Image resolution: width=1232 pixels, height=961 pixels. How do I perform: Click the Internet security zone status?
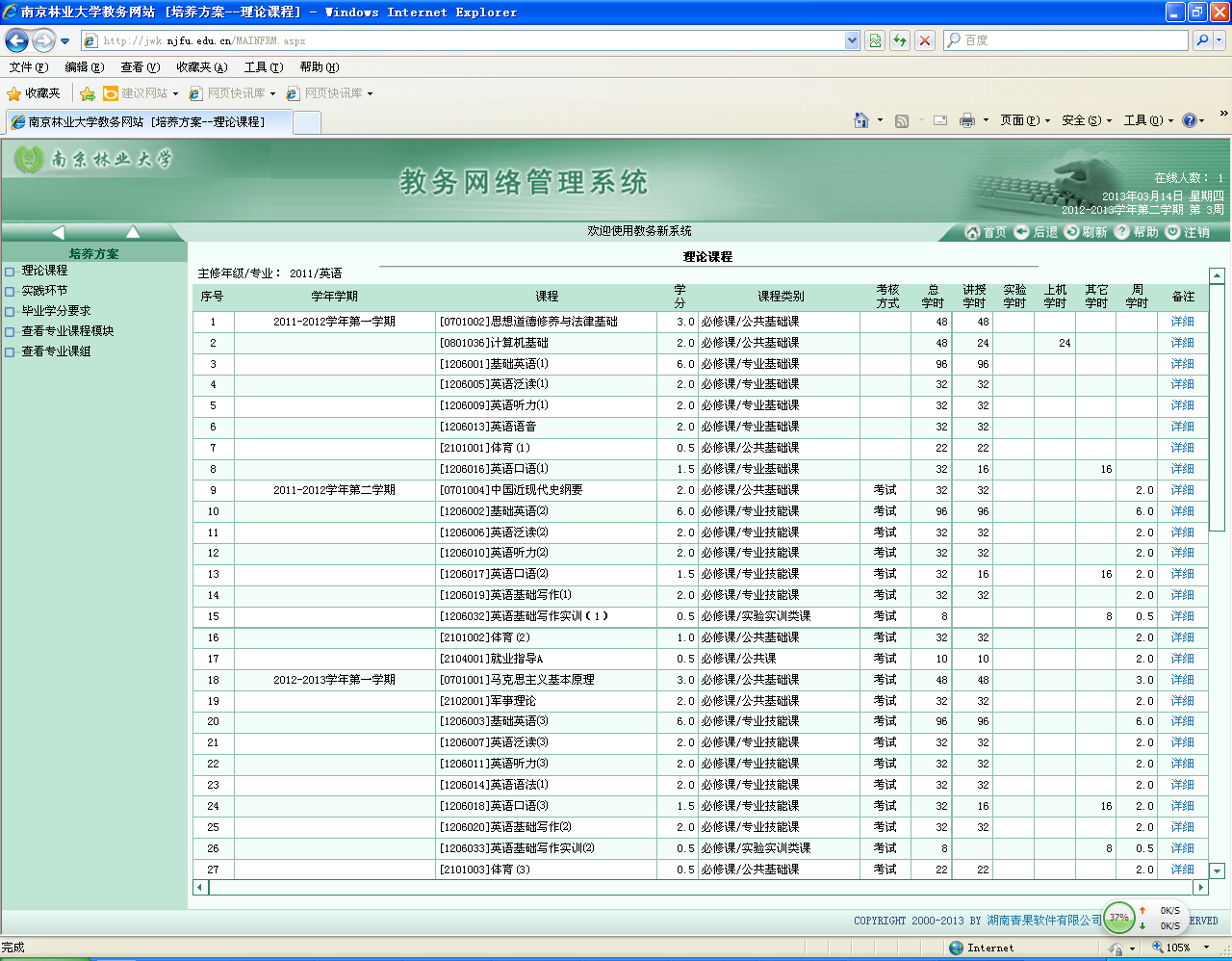(982, 948)
